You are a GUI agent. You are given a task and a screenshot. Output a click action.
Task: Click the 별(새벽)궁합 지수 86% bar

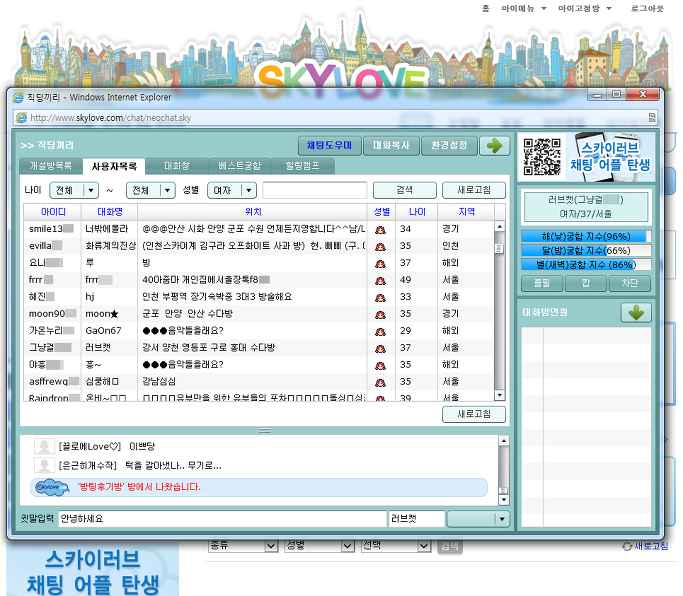click(x=586, y=265)
